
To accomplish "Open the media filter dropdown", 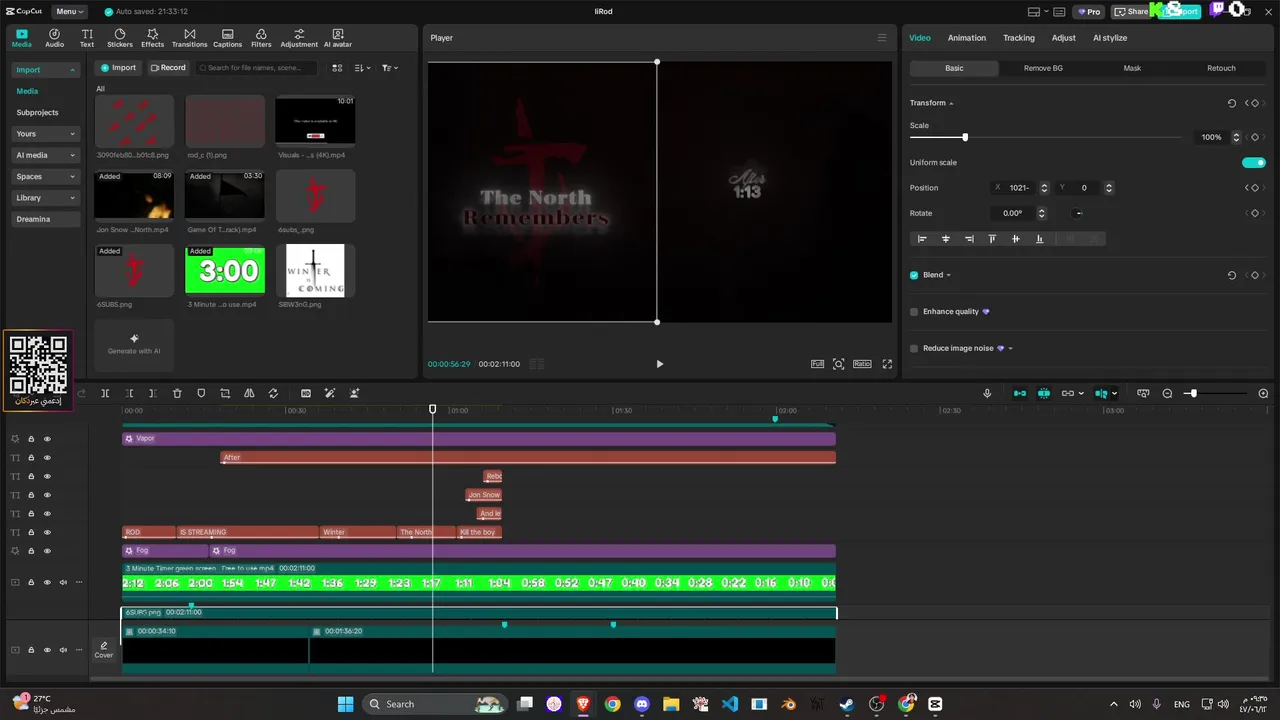I will (x=389, y=68).
